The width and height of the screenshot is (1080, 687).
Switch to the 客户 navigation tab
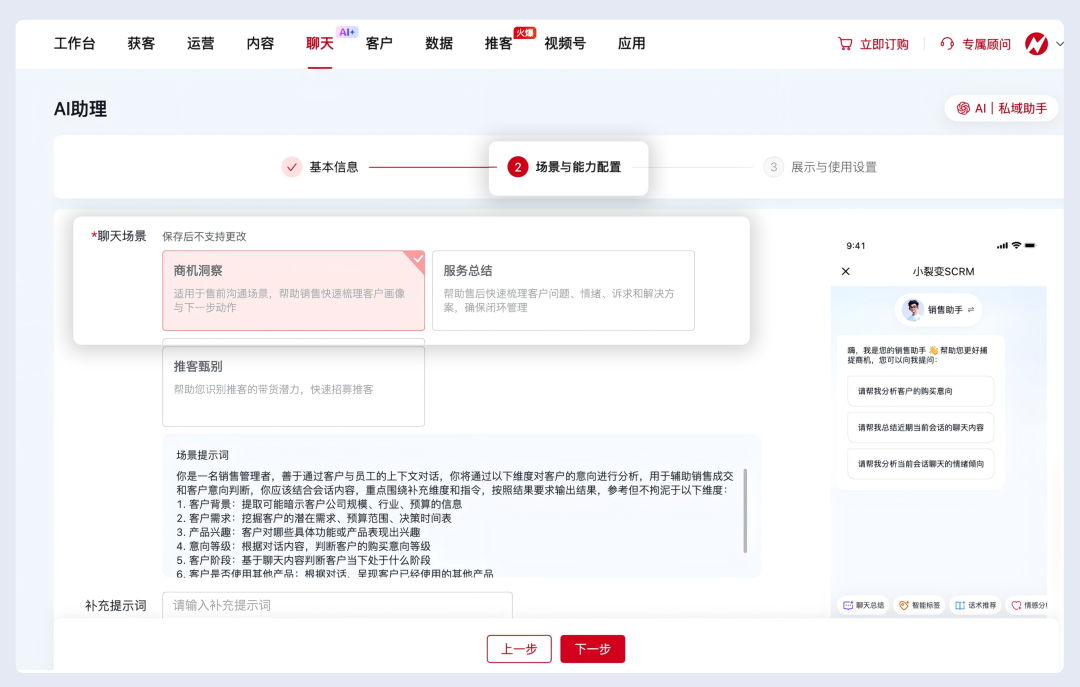coord(379,43)
